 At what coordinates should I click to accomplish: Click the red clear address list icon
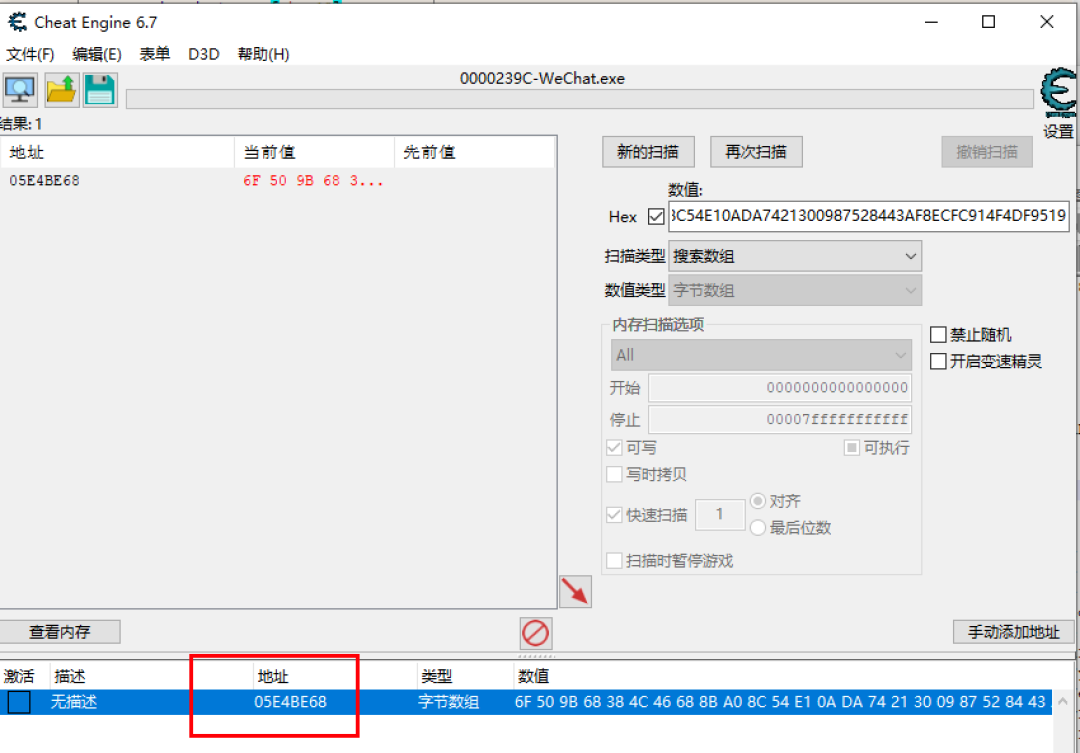tap(535, 633)
